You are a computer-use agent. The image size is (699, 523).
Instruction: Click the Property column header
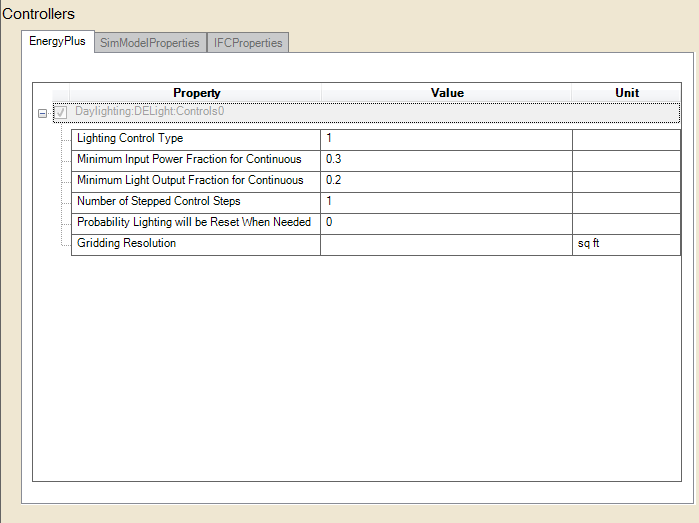pos(196,93)
